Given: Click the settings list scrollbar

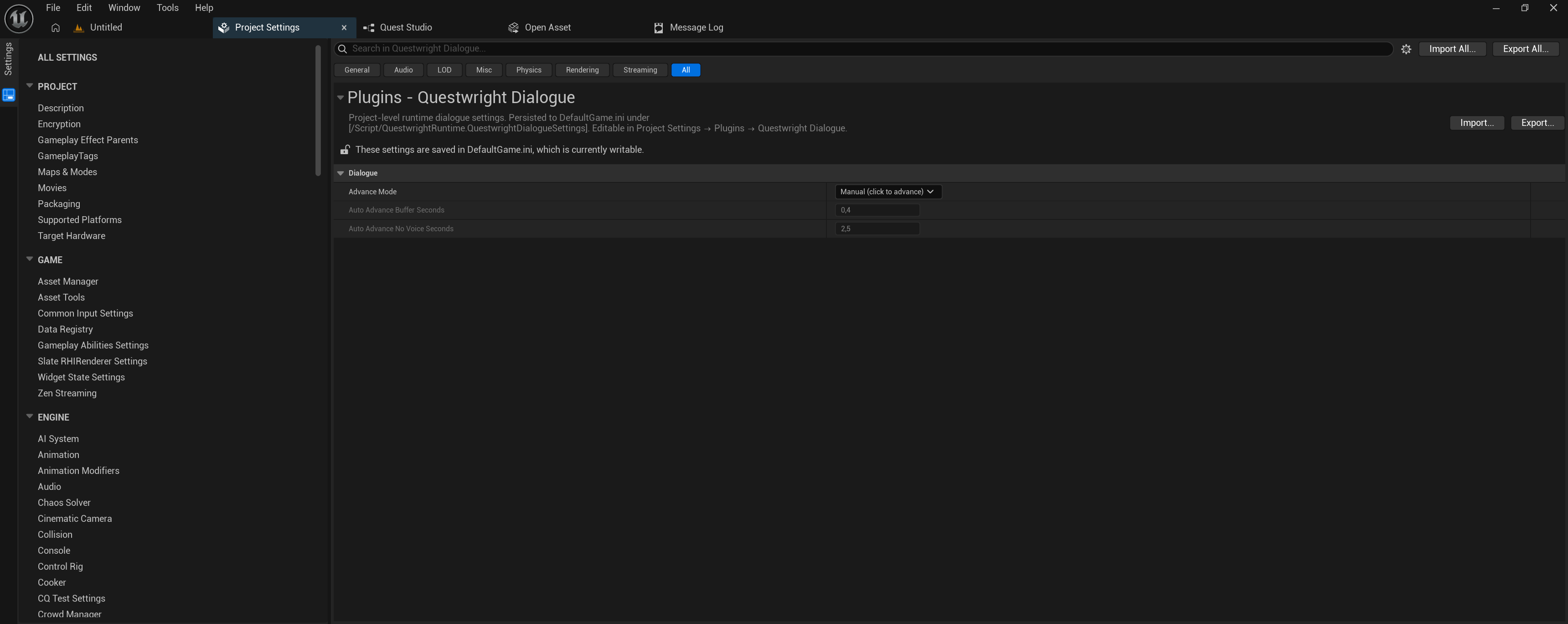Looking at the screenshot, I should click(318, 110).
